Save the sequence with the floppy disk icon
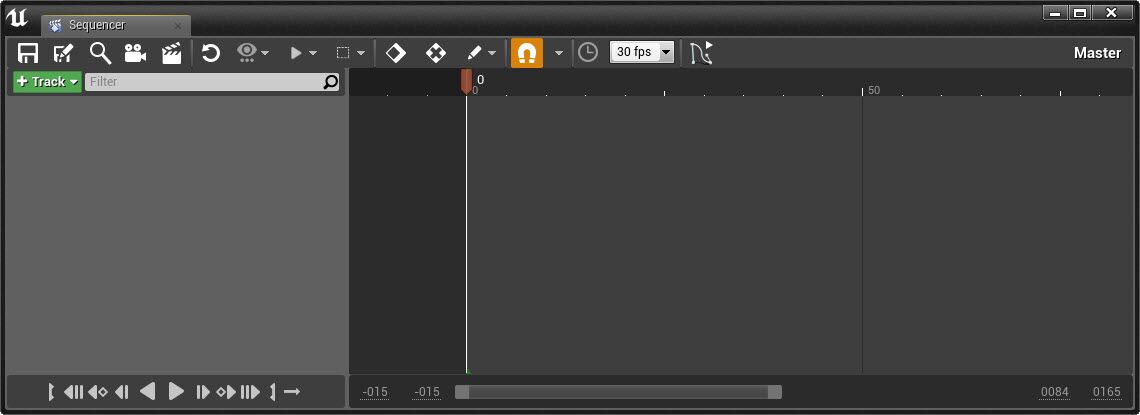This screenshot has height=415, width=1140. (x=28, y=53)
